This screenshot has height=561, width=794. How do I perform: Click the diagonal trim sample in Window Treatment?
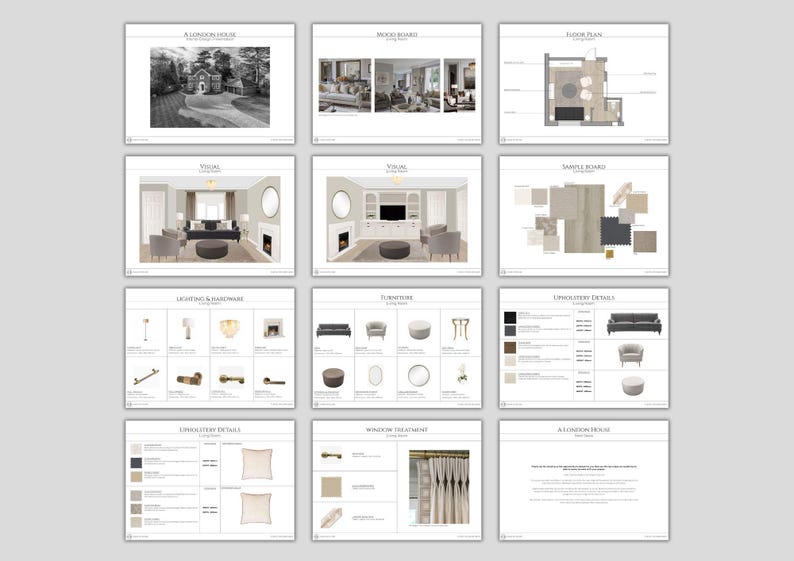pos(331,518)
